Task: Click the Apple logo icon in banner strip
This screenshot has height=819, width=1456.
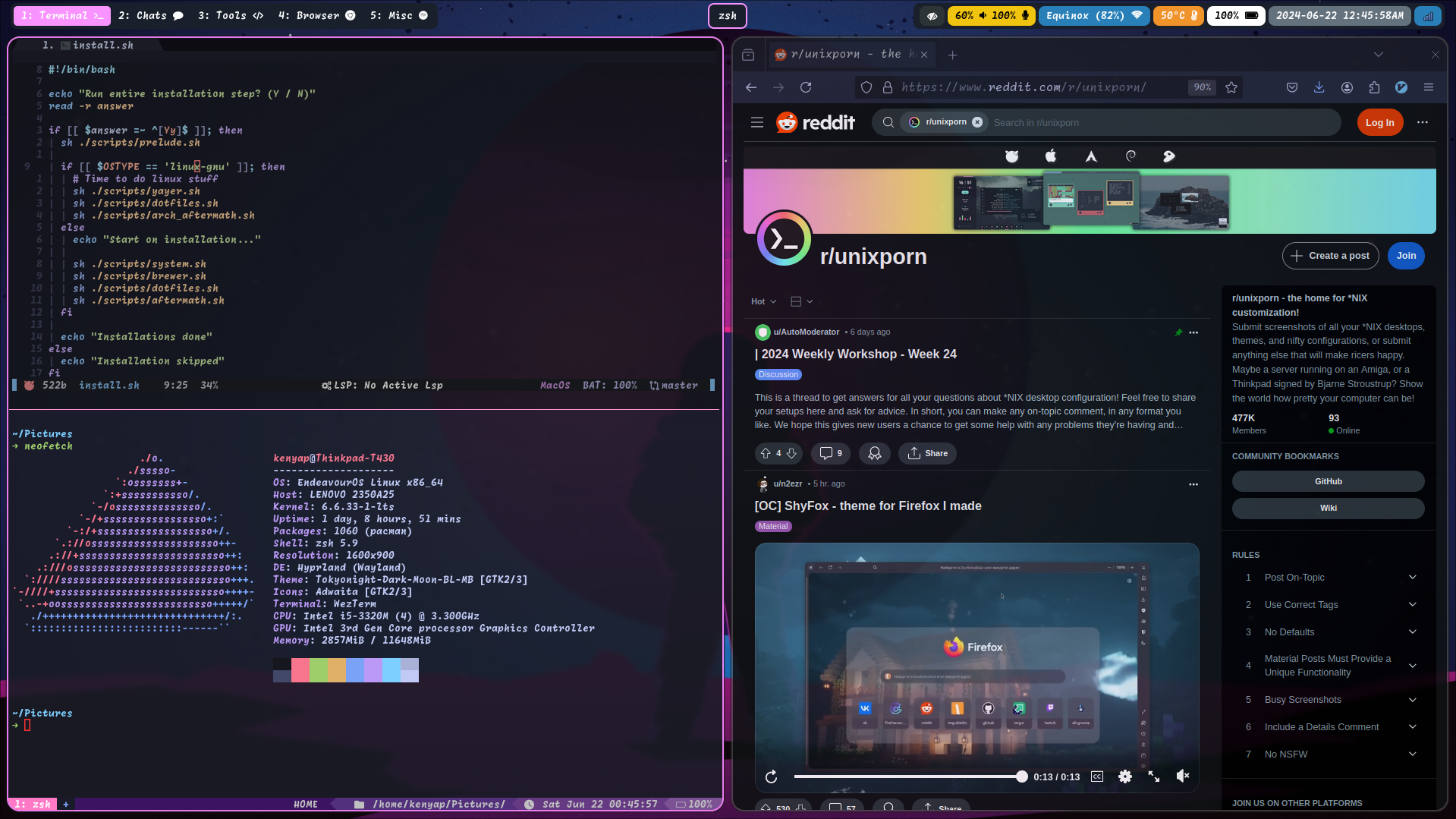Action: (x=1051, y=156)
